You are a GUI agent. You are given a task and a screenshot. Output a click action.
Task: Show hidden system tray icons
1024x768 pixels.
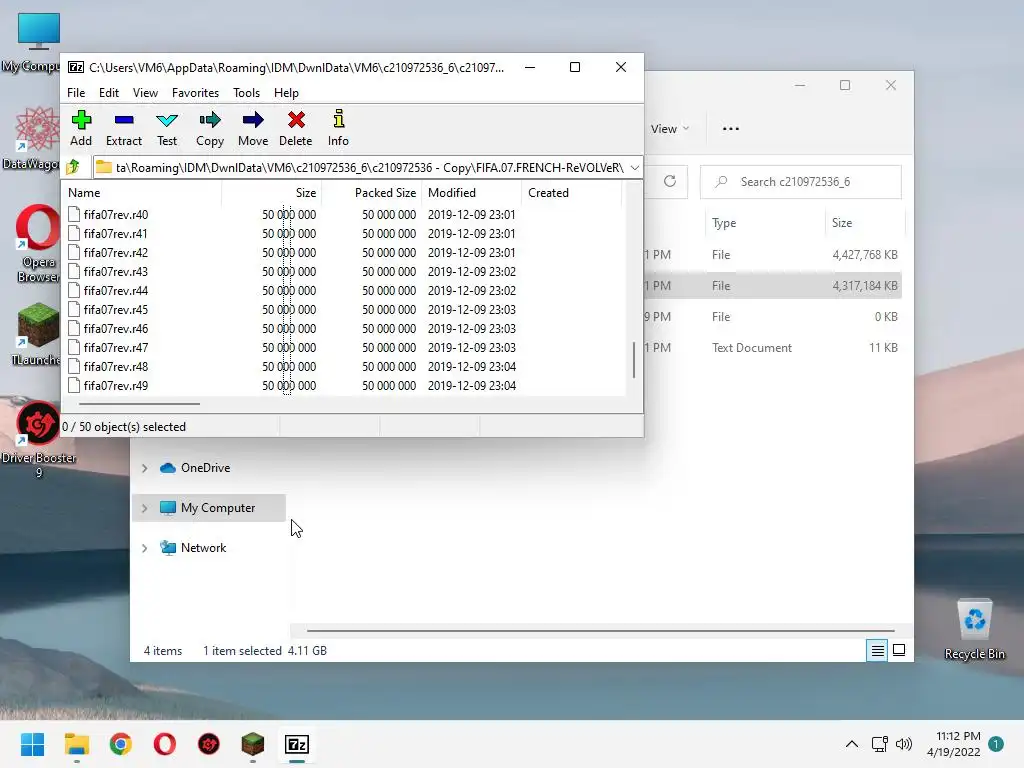852,744
